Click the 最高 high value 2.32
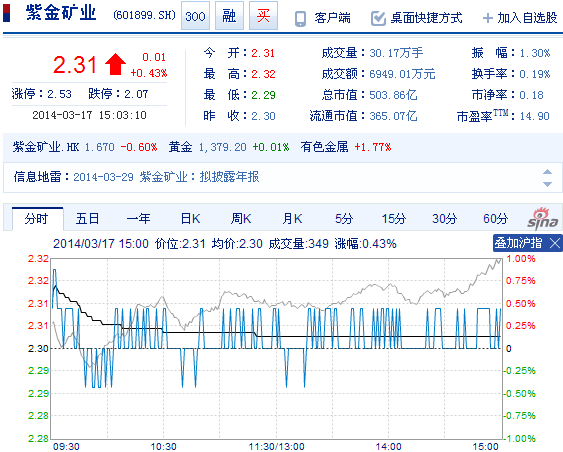Screen dimensions: 563x452 click(x=263, y=74)
